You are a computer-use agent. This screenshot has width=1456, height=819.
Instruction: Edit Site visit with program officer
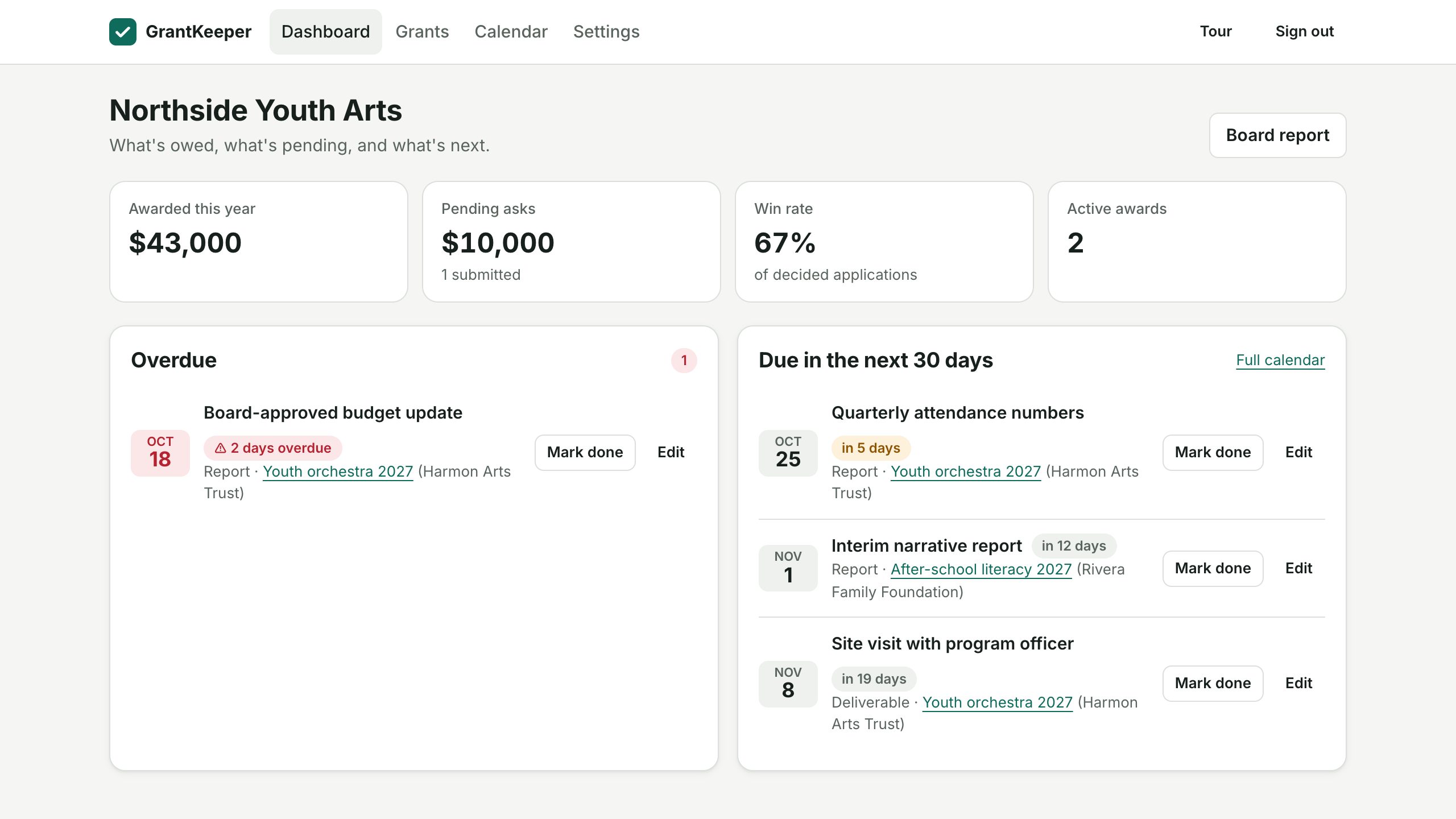tap(1299, 683)
